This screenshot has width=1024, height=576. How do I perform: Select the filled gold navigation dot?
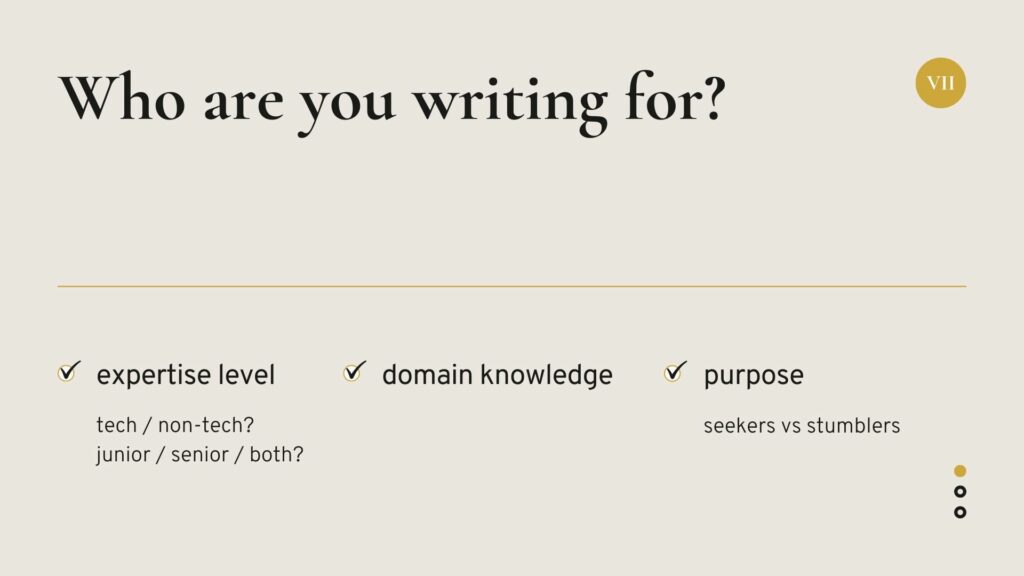(x=960, y=470)
